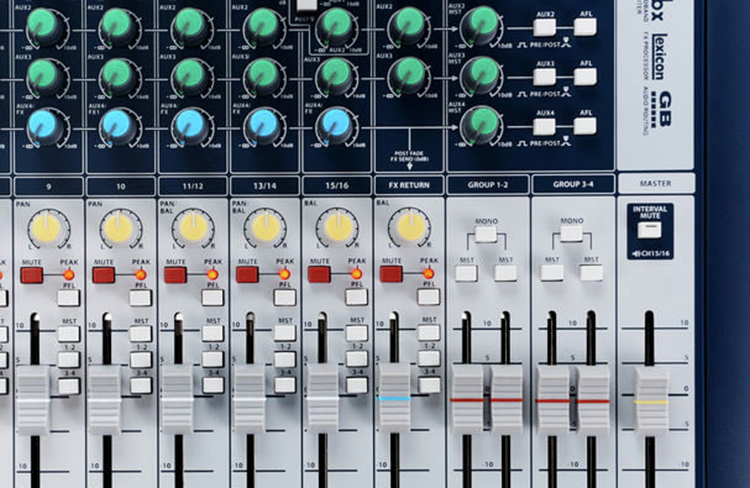Route channel 9 to group 1-2

click(69, 360)
